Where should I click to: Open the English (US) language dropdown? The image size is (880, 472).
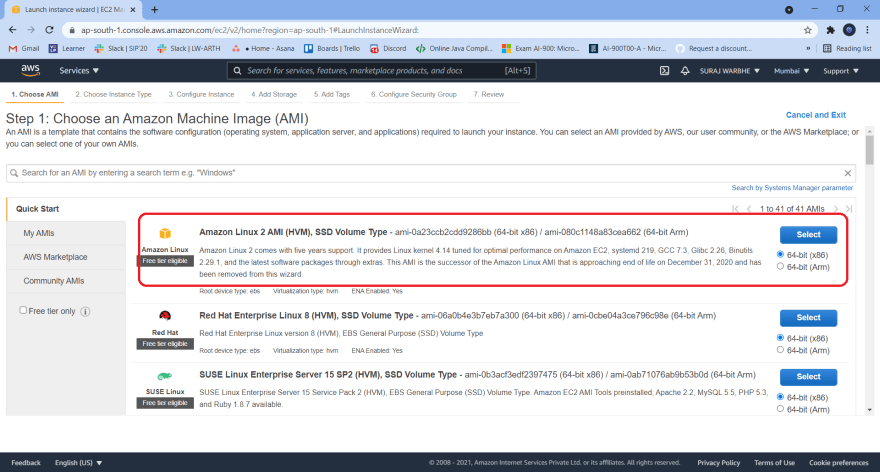[x=79, y=463]
